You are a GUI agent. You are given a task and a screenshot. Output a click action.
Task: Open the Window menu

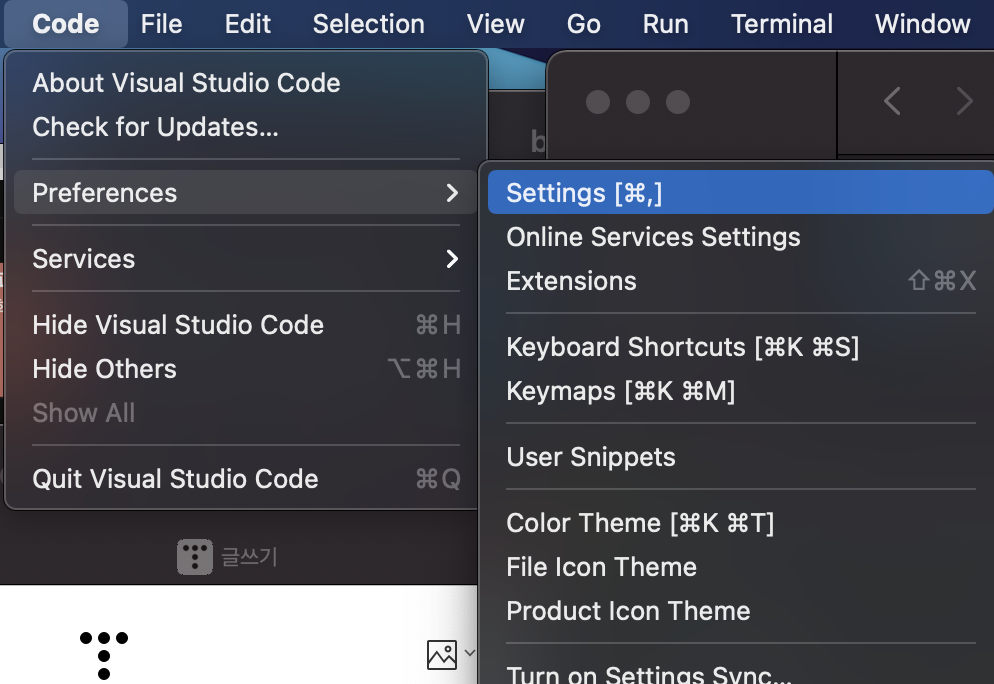(922, 24)
